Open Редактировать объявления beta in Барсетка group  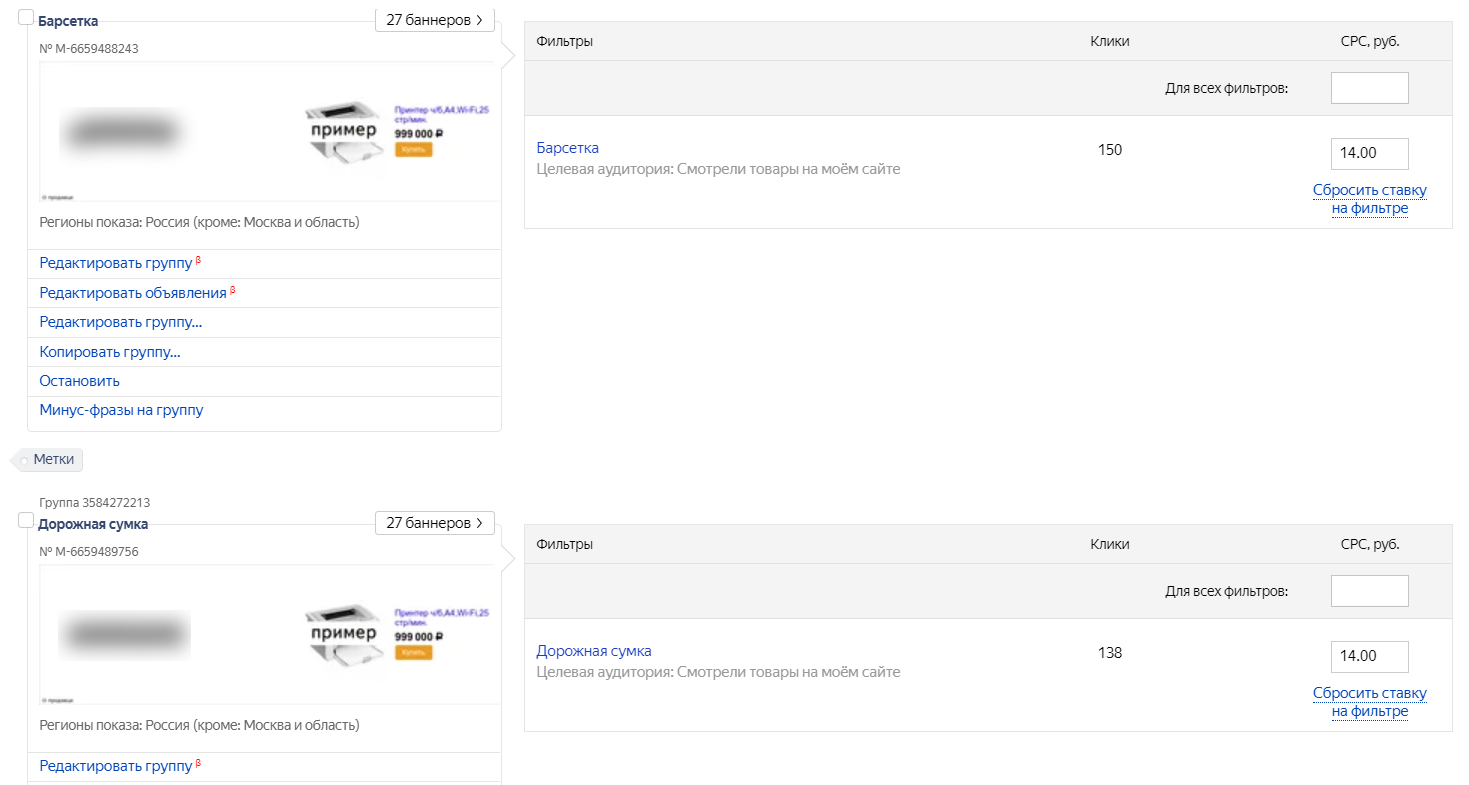(133, 293)
